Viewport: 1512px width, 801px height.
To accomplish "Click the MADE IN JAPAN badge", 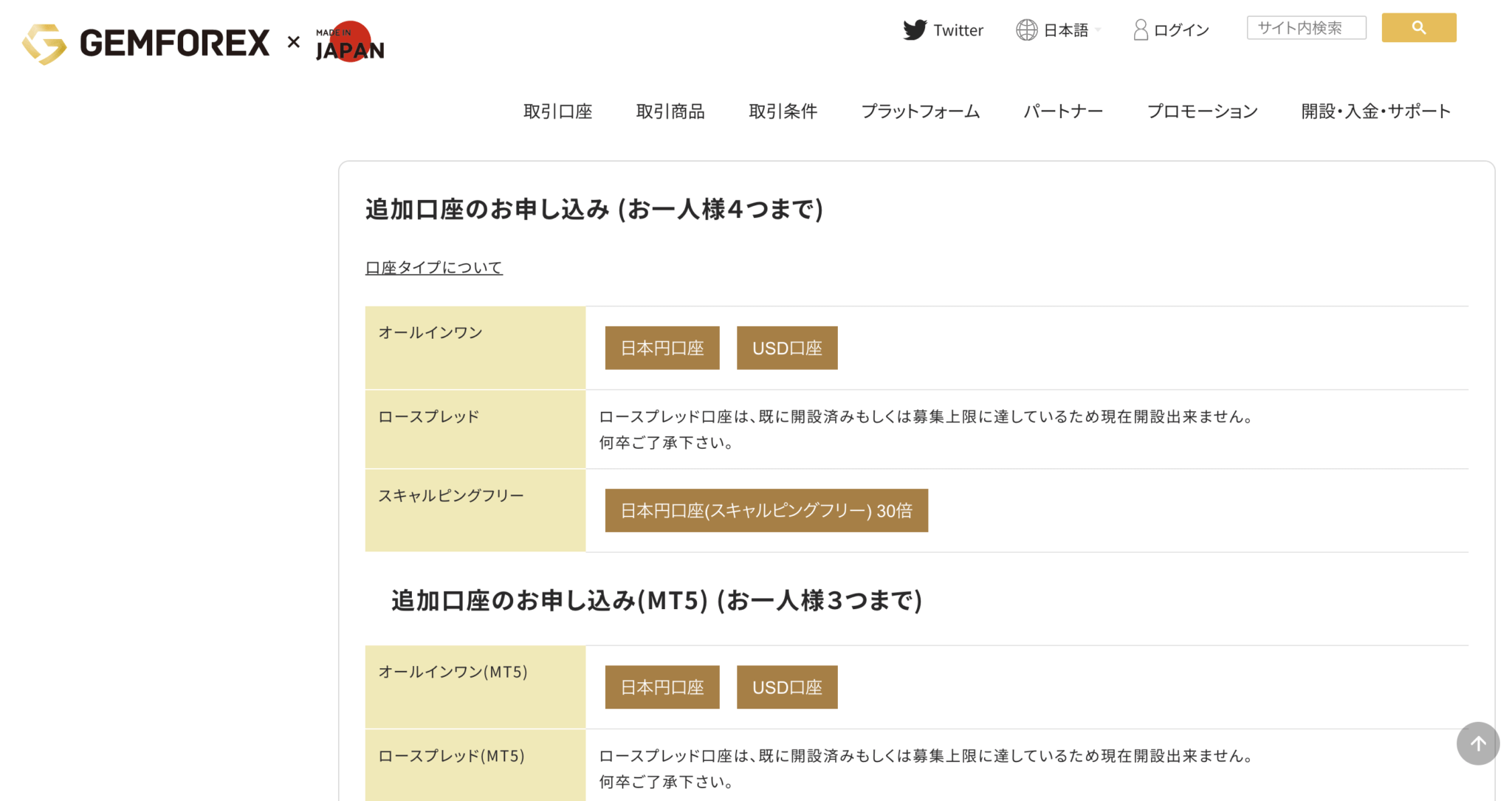I will [x=348, y=42].
